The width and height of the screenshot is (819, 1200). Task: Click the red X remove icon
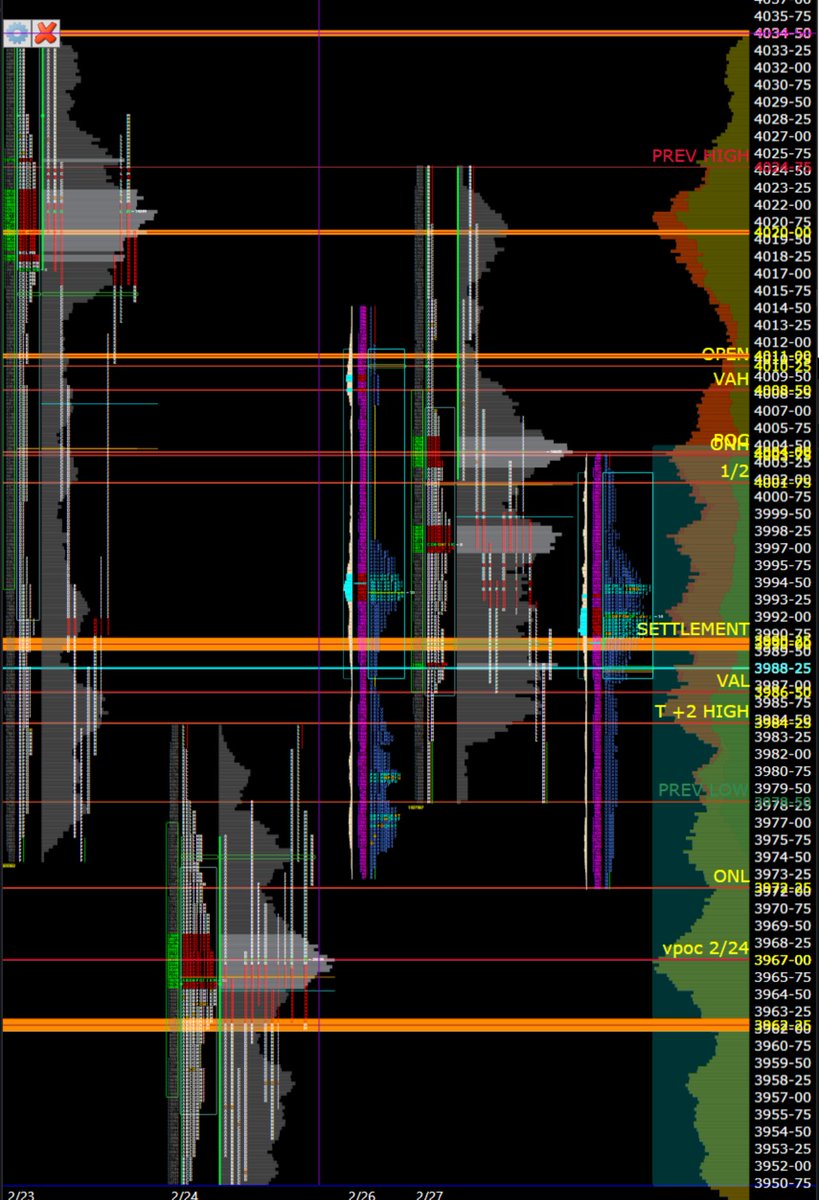pos(46,34)
